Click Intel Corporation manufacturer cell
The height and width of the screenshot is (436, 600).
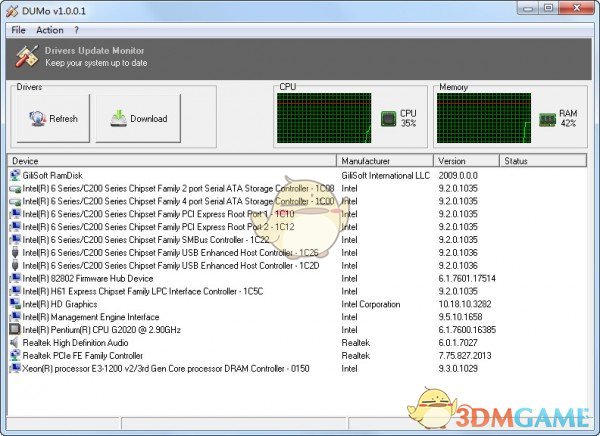click(x=371, y=304)
